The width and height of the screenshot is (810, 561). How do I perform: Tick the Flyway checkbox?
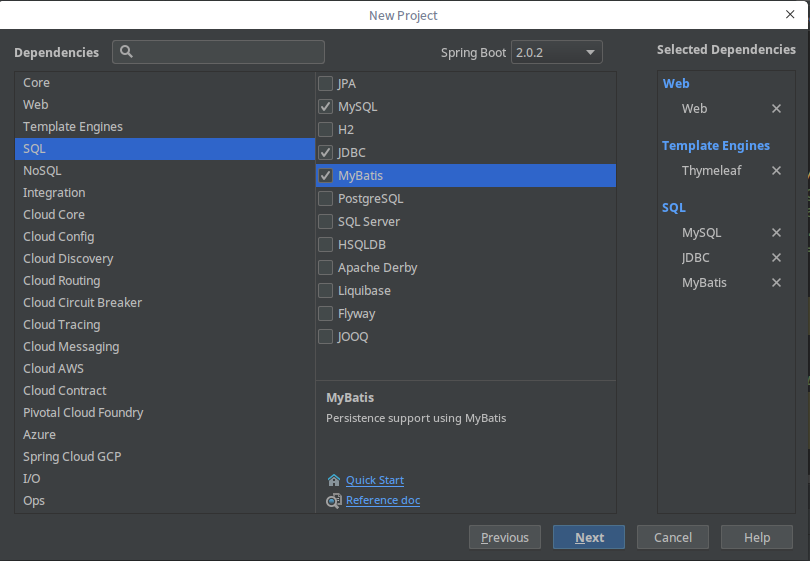pos(325,314)
